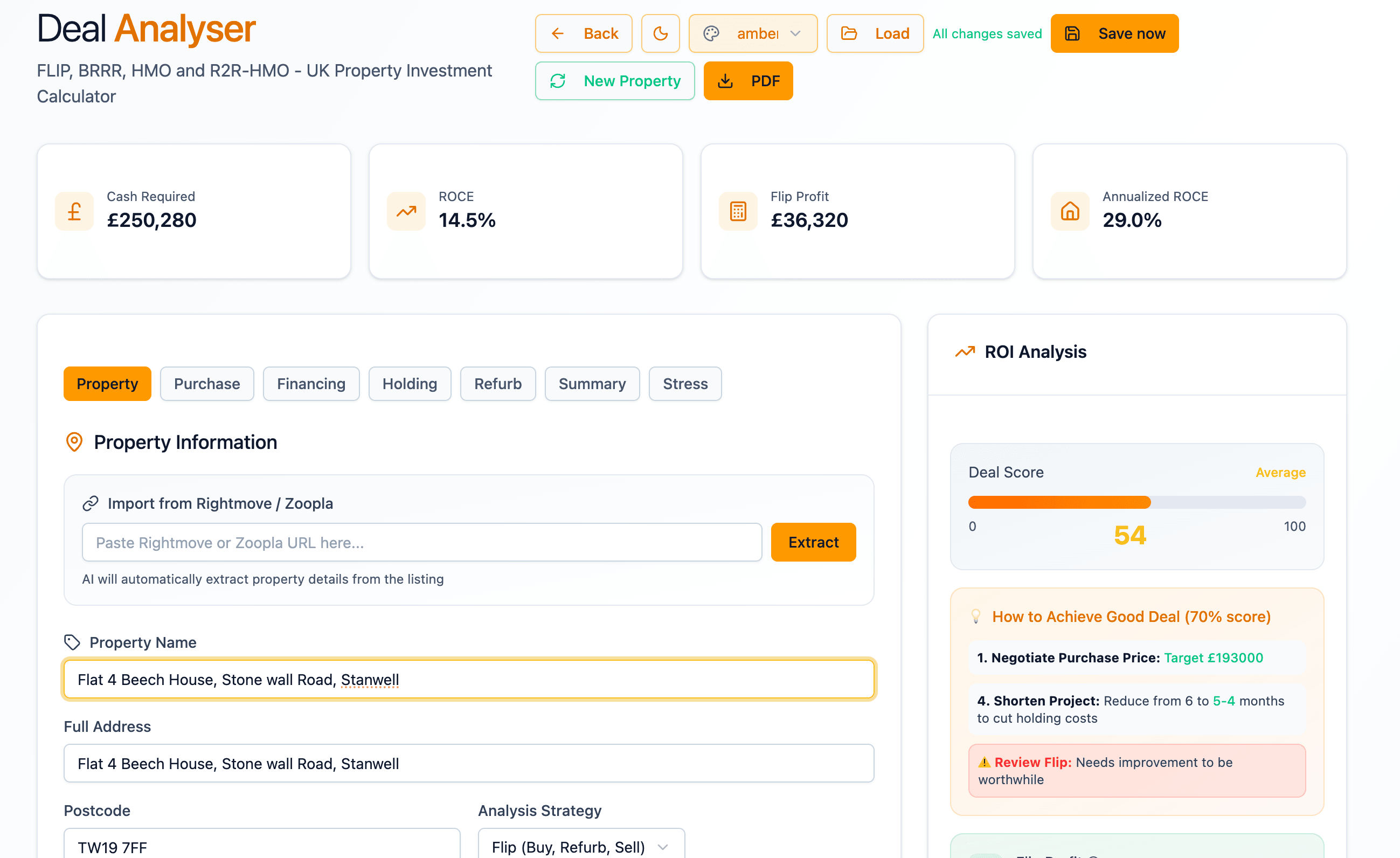Click the Back button
This screenshot has height=858, width=1400.
[x=584, y=33]
